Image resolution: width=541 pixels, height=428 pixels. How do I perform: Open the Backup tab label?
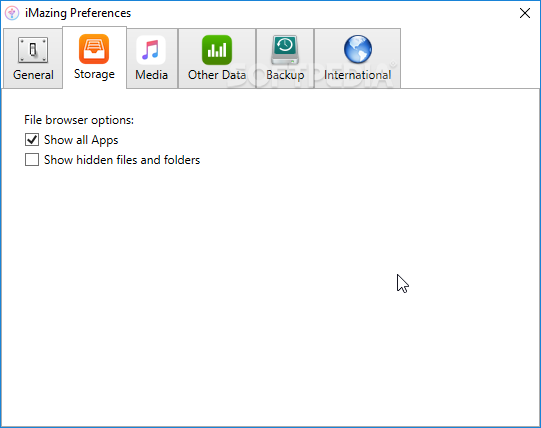tap(285, 75)
